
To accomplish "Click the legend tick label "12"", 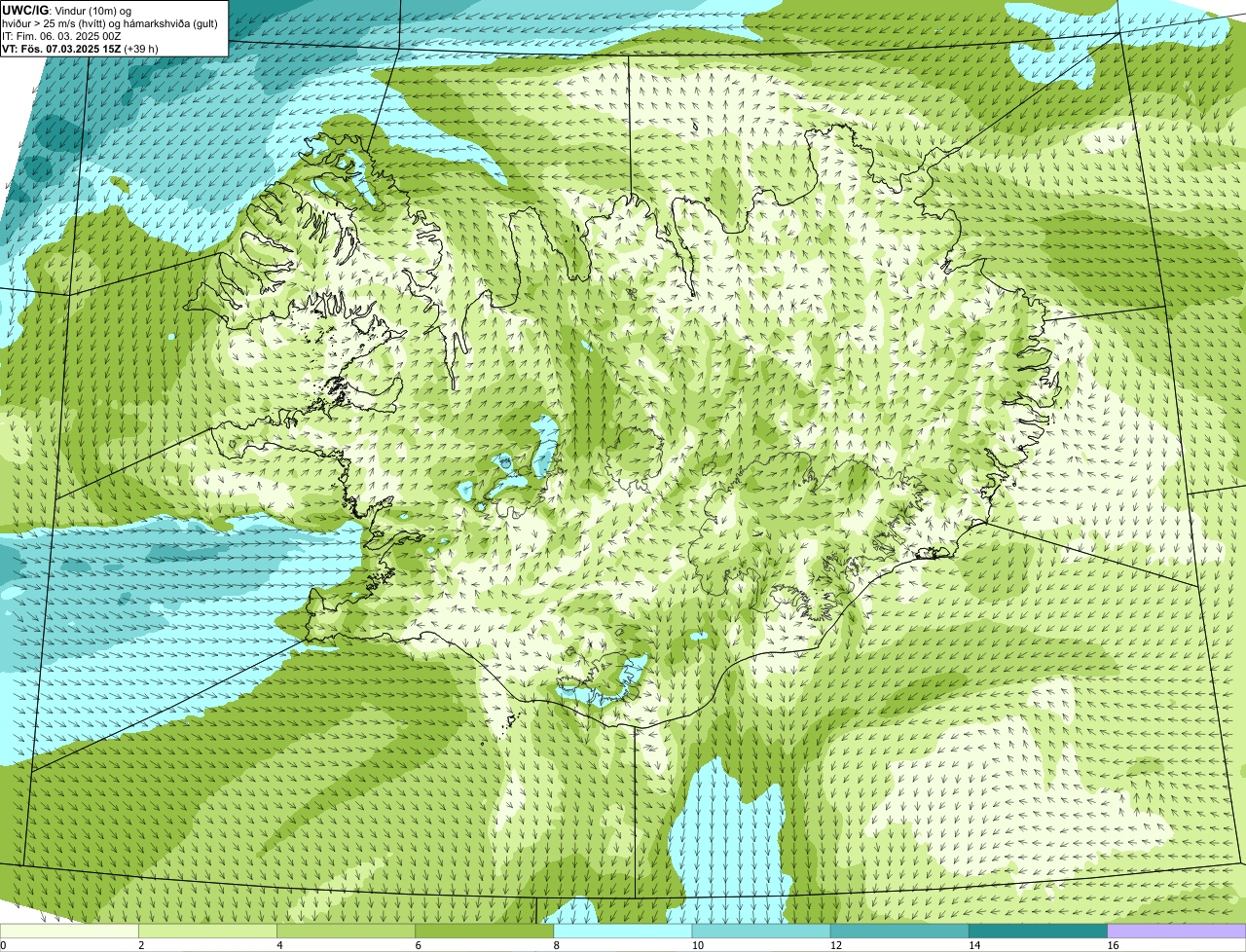I will tap(835, 945).
